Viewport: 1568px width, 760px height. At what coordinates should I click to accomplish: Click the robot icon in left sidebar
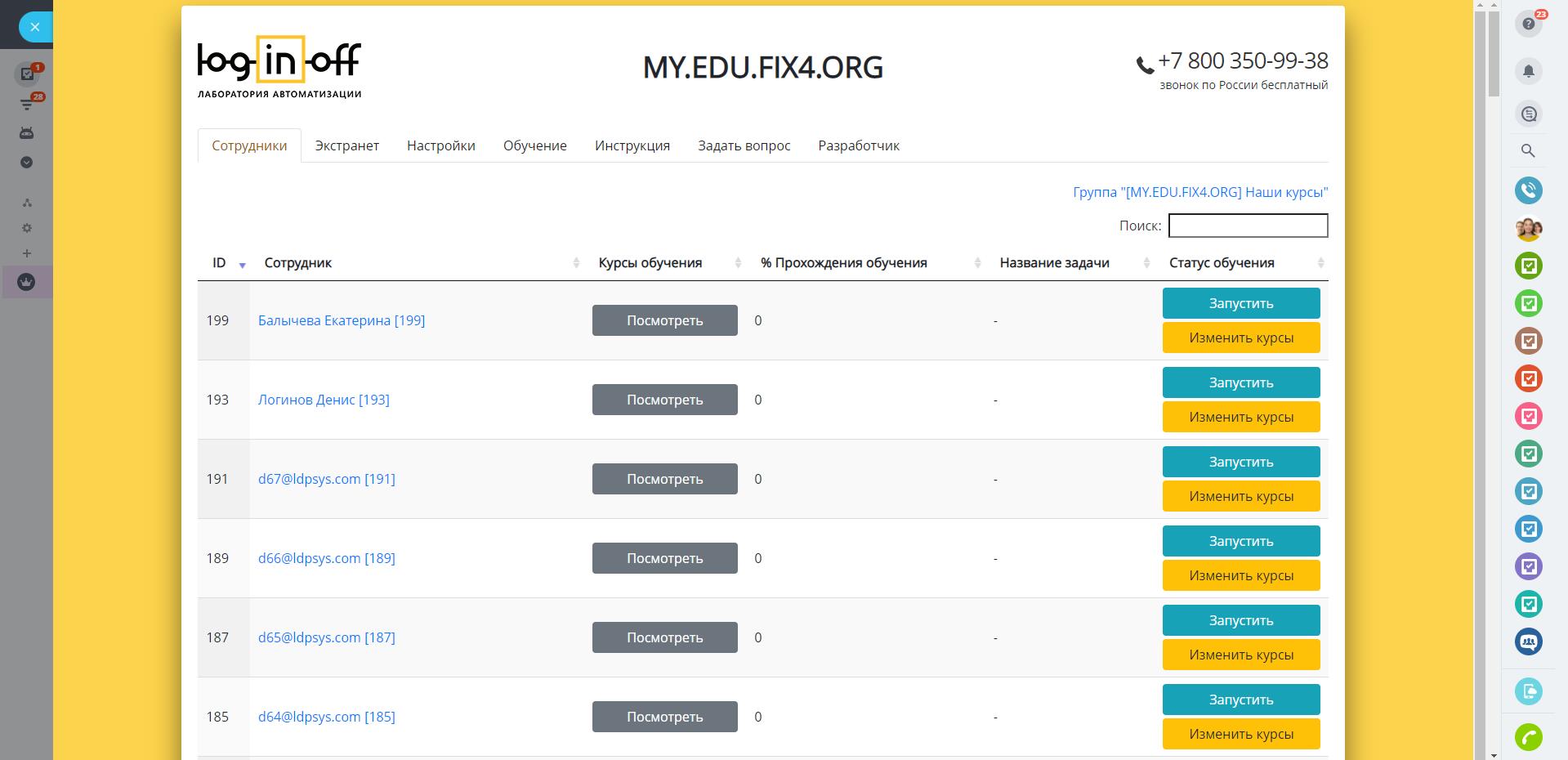click(27, 132)
